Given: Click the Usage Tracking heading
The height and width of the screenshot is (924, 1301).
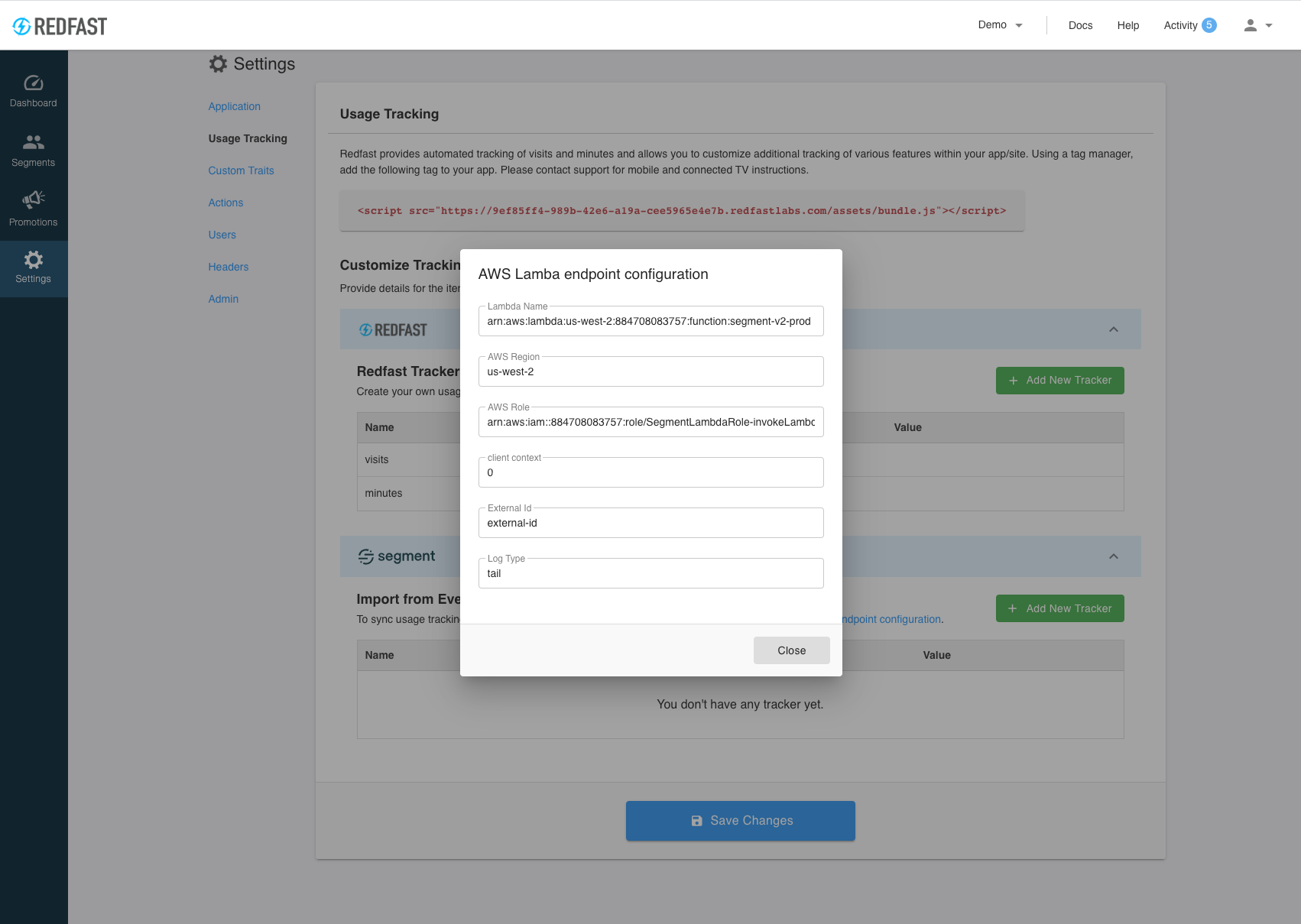Looking at the screenshot, I should pyautogui.click(x=389, y=114).
